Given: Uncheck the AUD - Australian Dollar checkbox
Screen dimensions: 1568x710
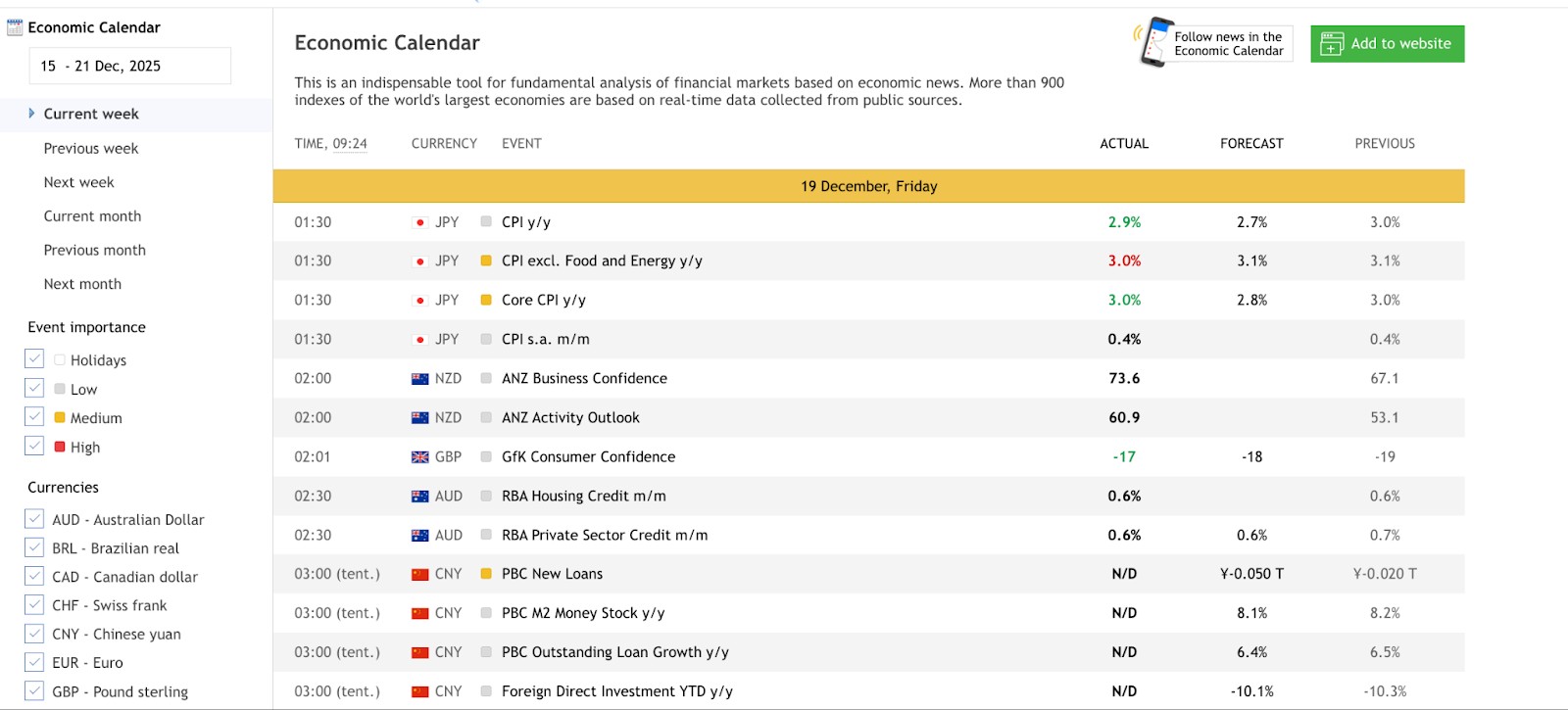Looking at the screenshot, I should [x=34, y=519].
